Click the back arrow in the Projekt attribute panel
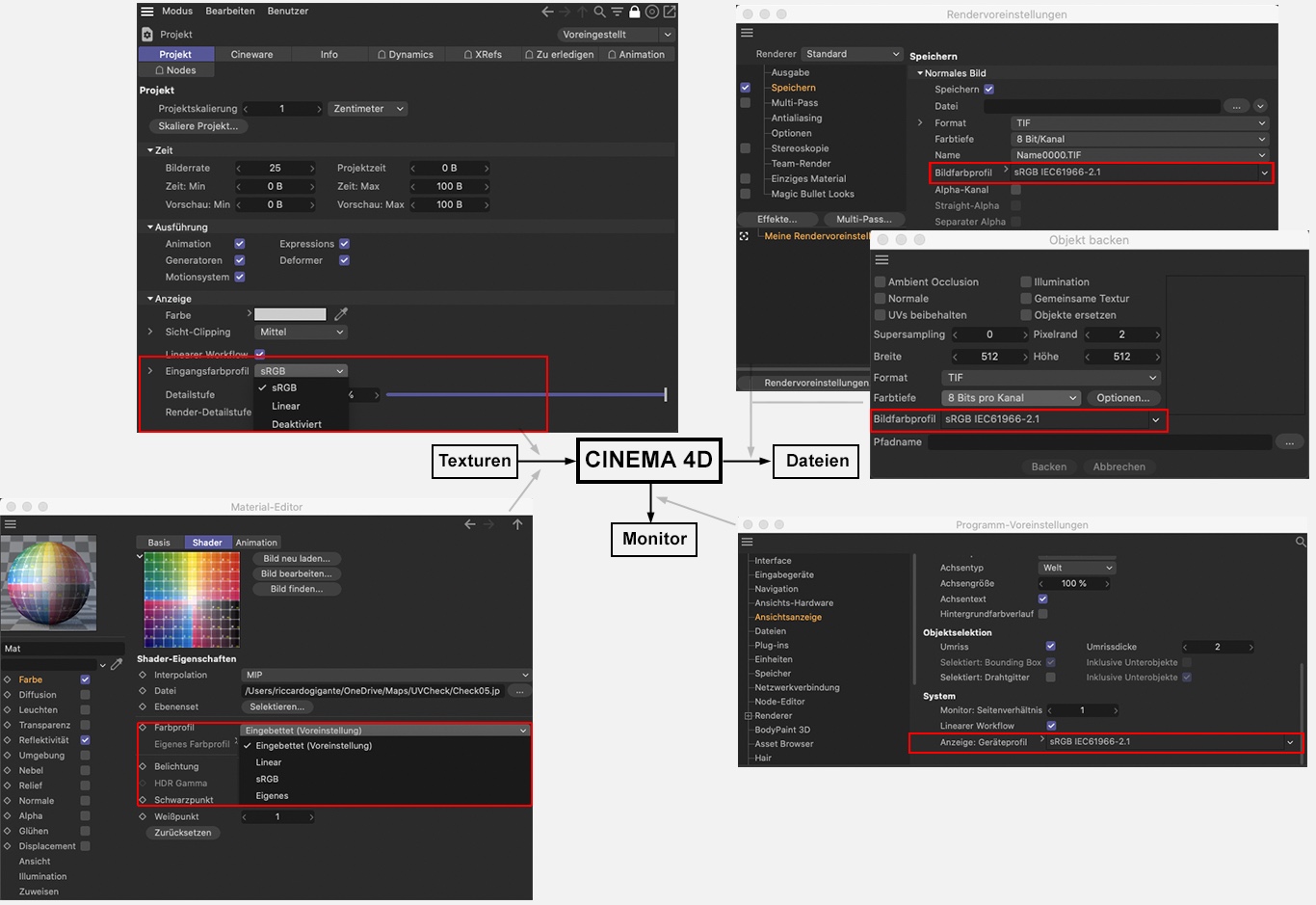This screenshot has width=1316, height=905. click(547, 12)
